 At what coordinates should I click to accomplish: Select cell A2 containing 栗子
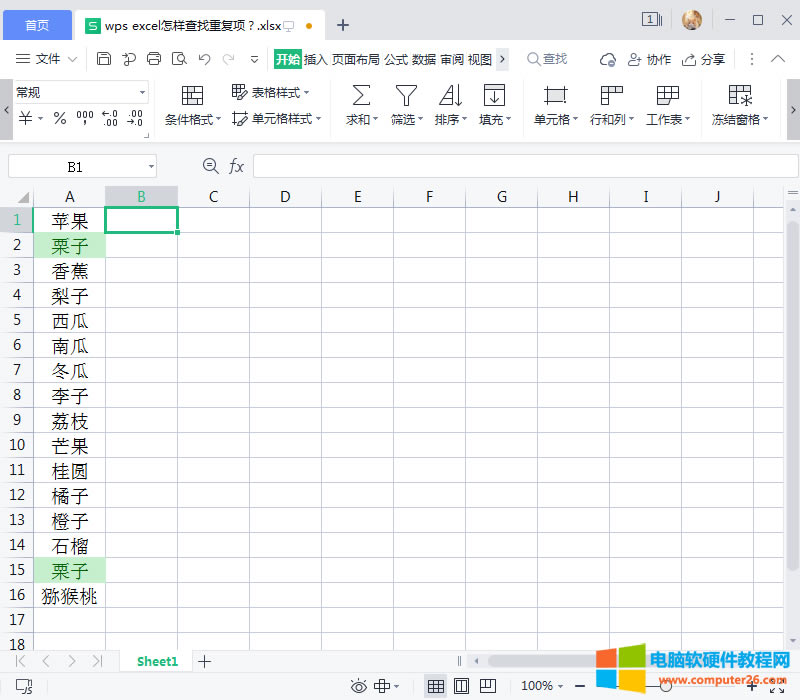pos(70,245)
